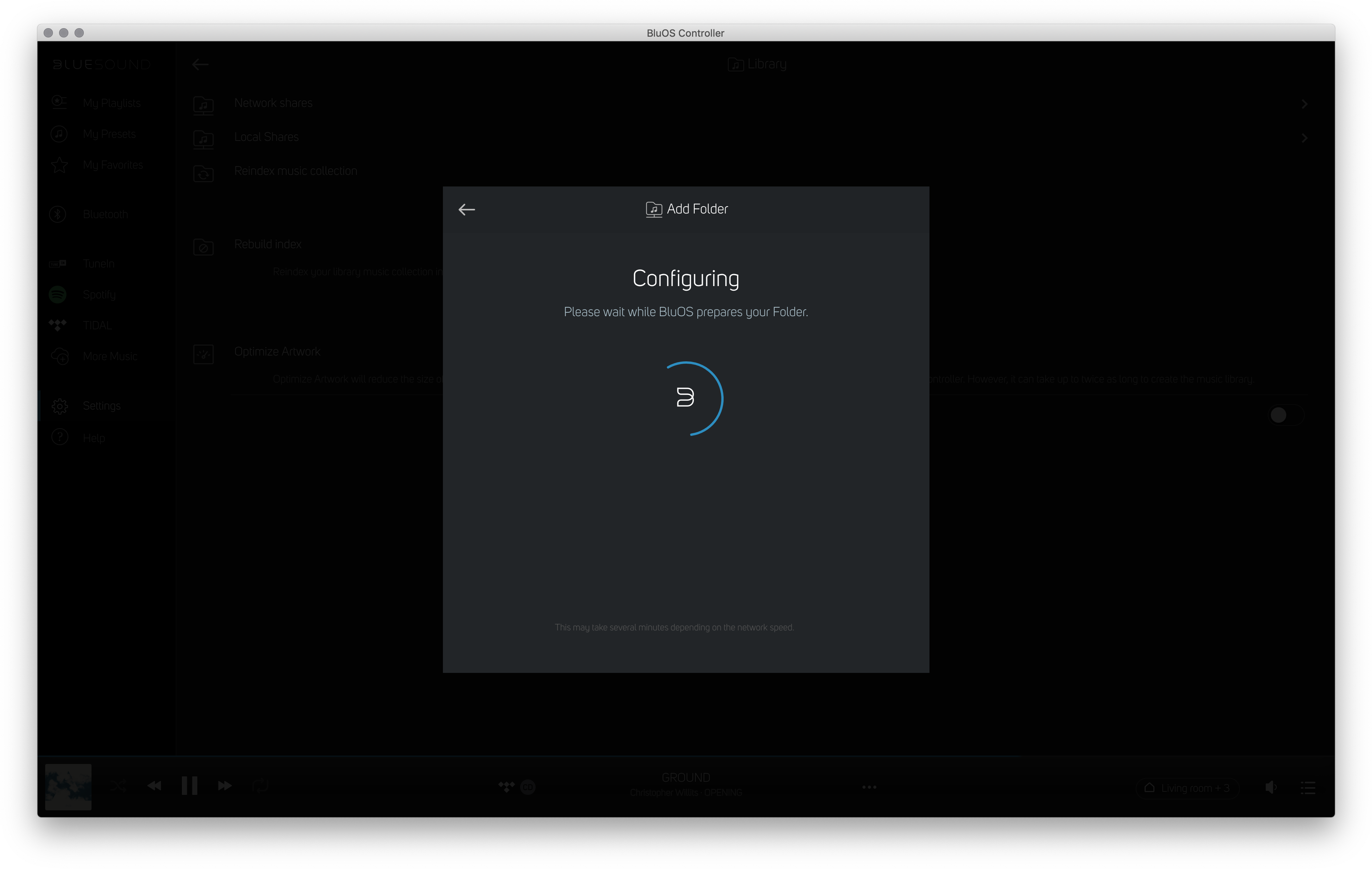
Task: Click the CD quality badge icon
Action: coord(528,787)
